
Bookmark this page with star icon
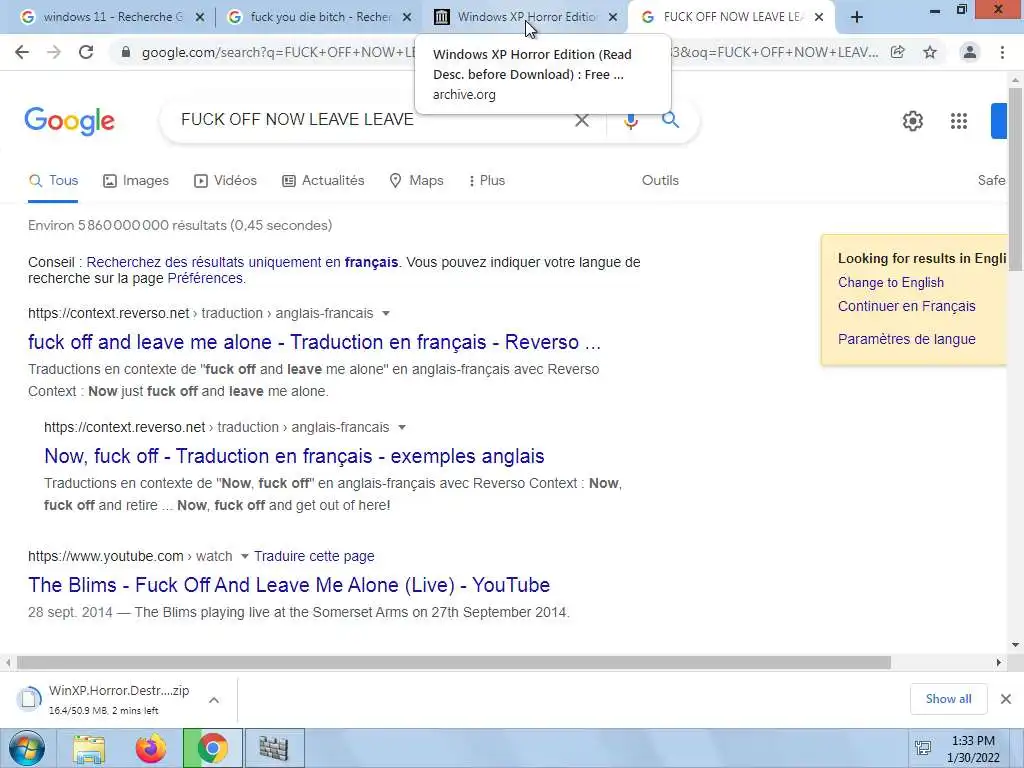coord(930,52)
